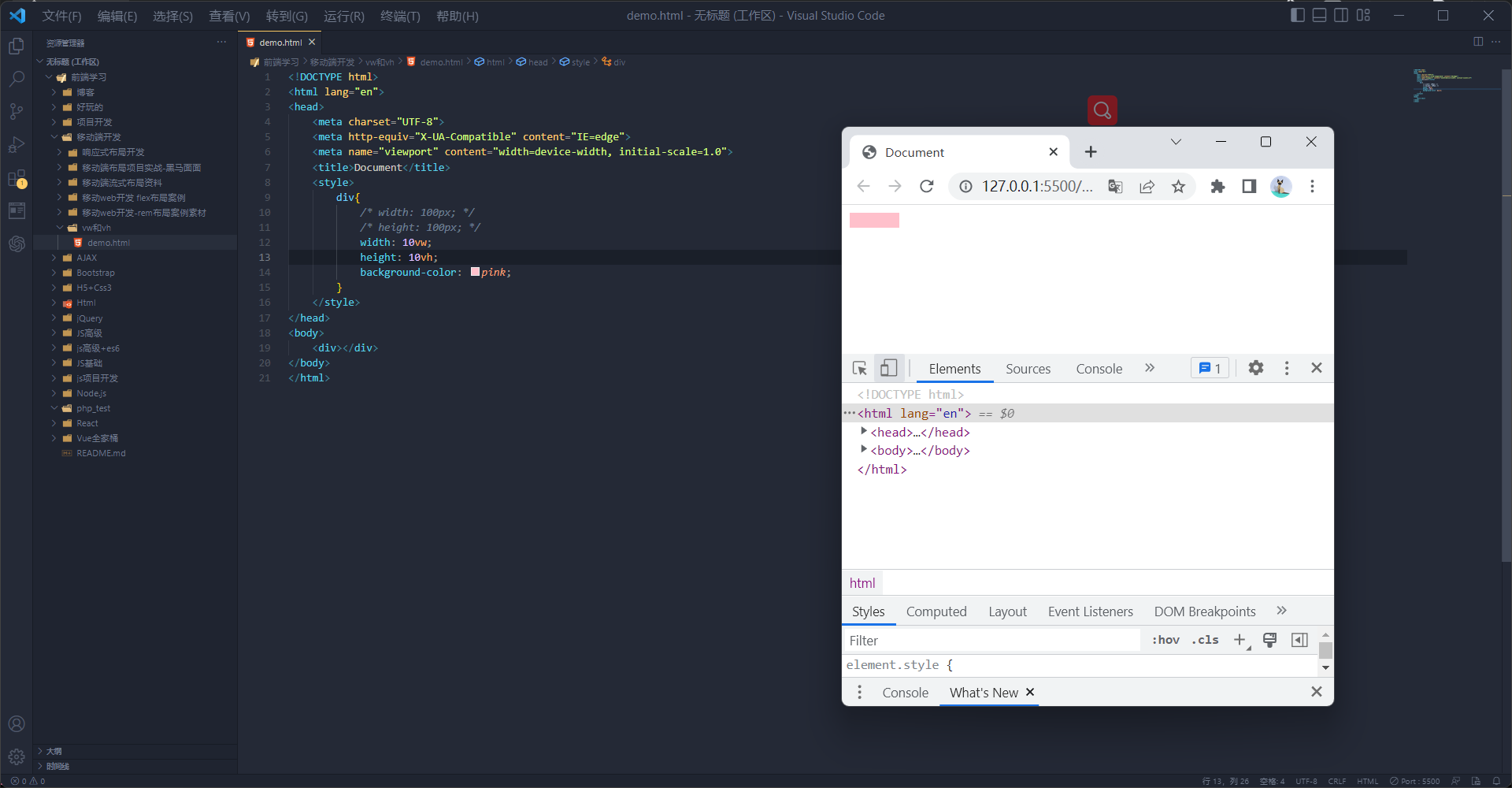Close the demo.html editor tab
Viewport: 1512px width, 788px height.
(x=312, y=43)
